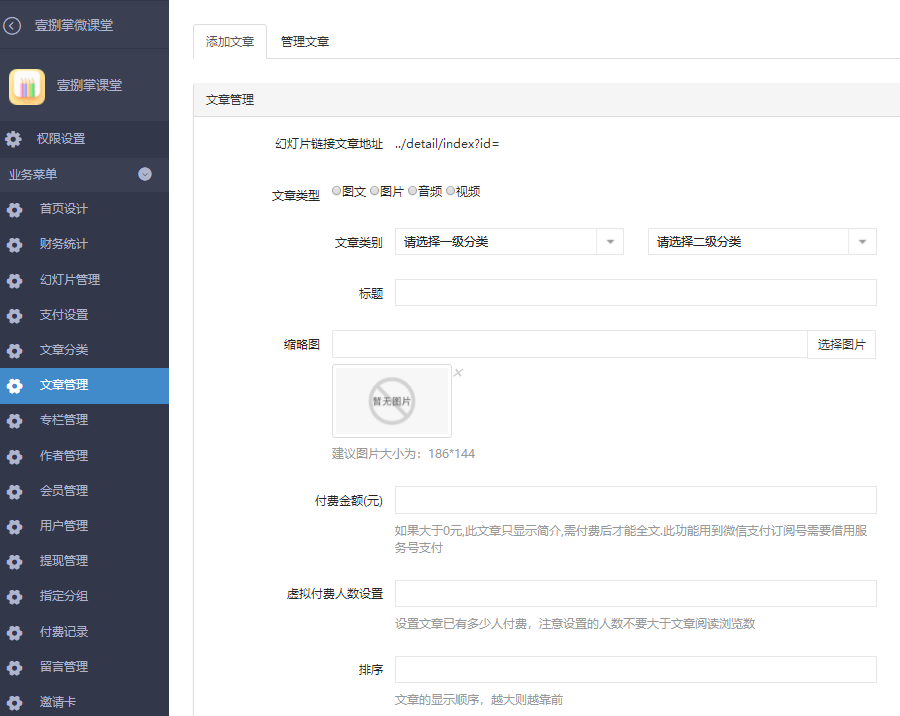The image size is (900, 716).
Task: Click the gear icon next to 权限设置
Action: [13, 139]
